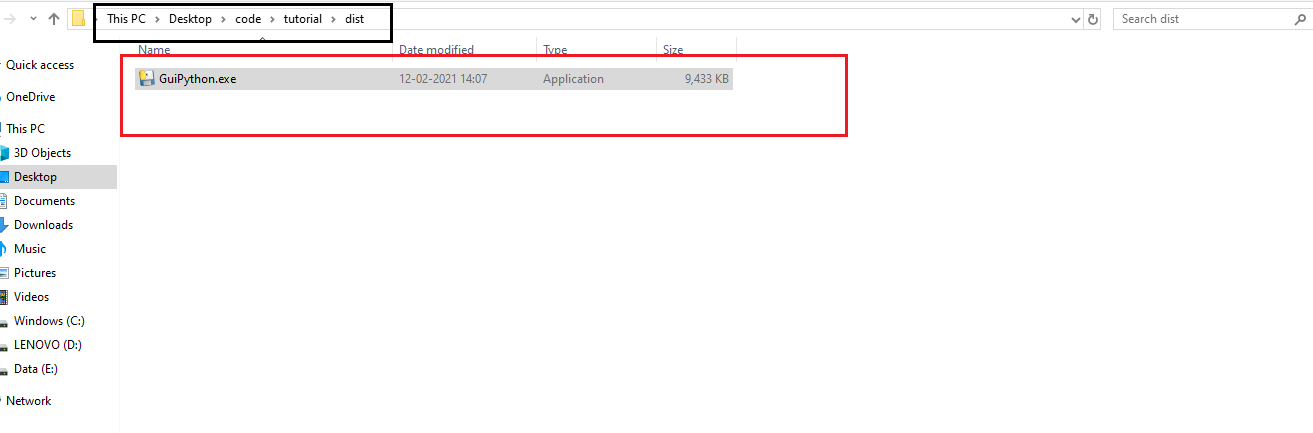The image size is (1313, 433).
Task: Sort by Date modified column header
Action: [x=436, y=49]
